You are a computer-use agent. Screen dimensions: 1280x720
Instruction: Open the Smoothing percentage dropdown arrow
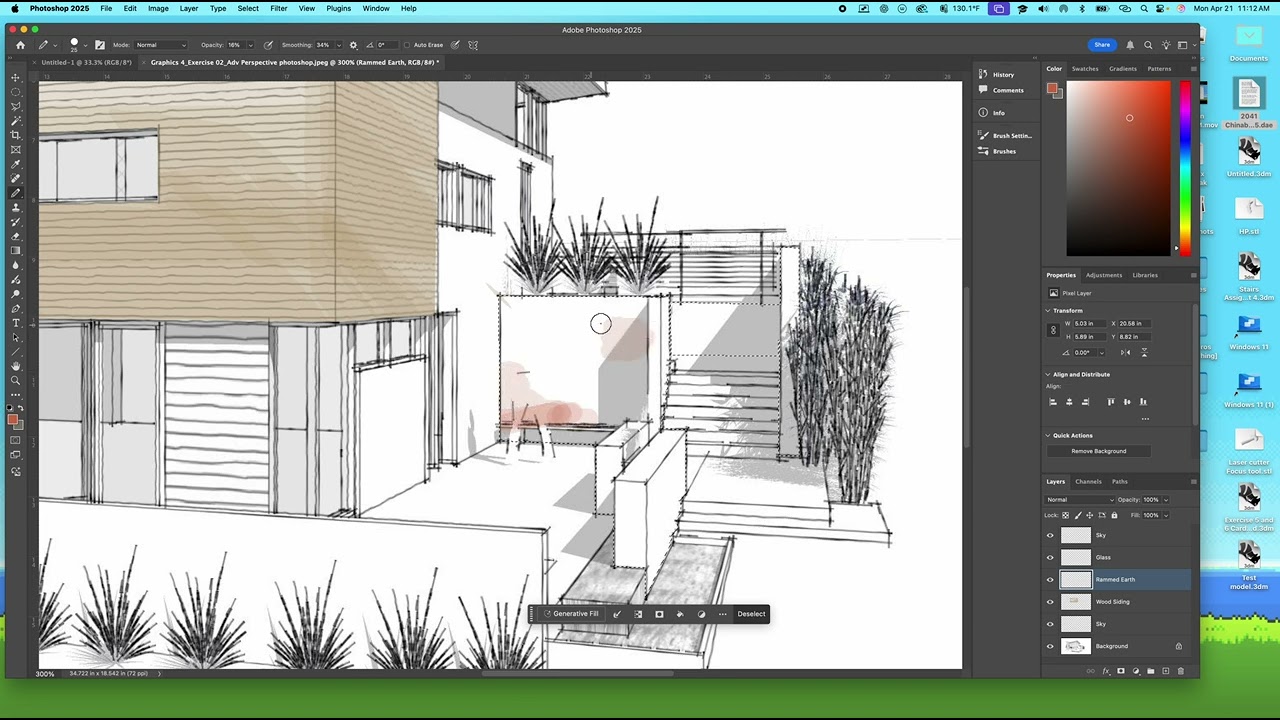(338, 45)
